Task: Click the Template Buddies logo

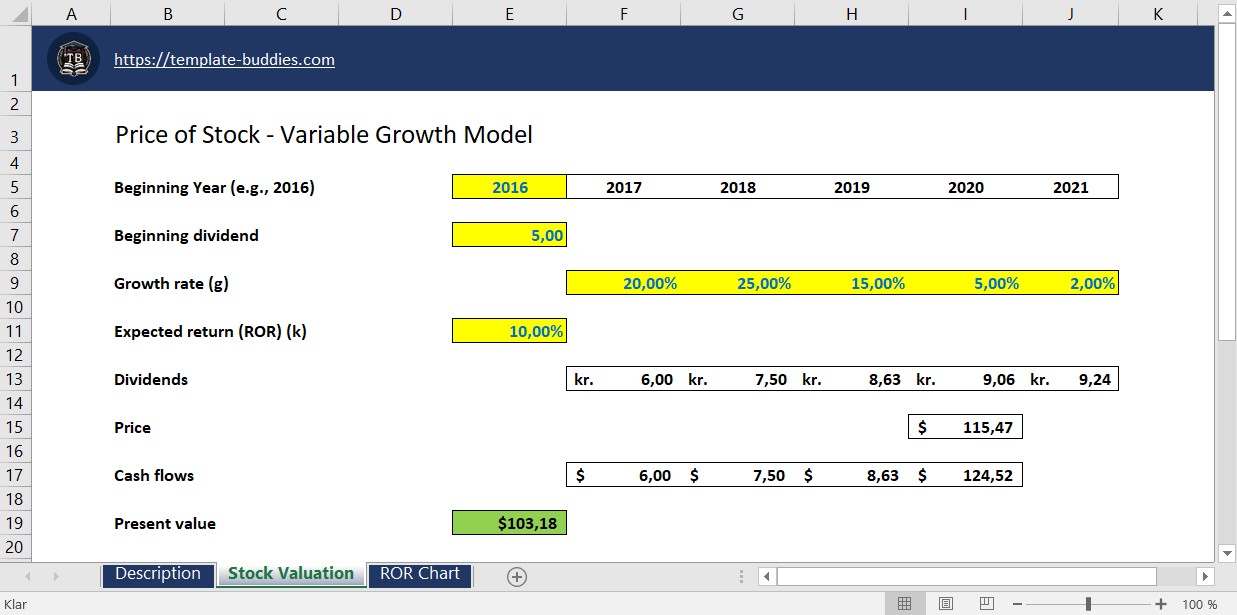Action: coord(72,59)
